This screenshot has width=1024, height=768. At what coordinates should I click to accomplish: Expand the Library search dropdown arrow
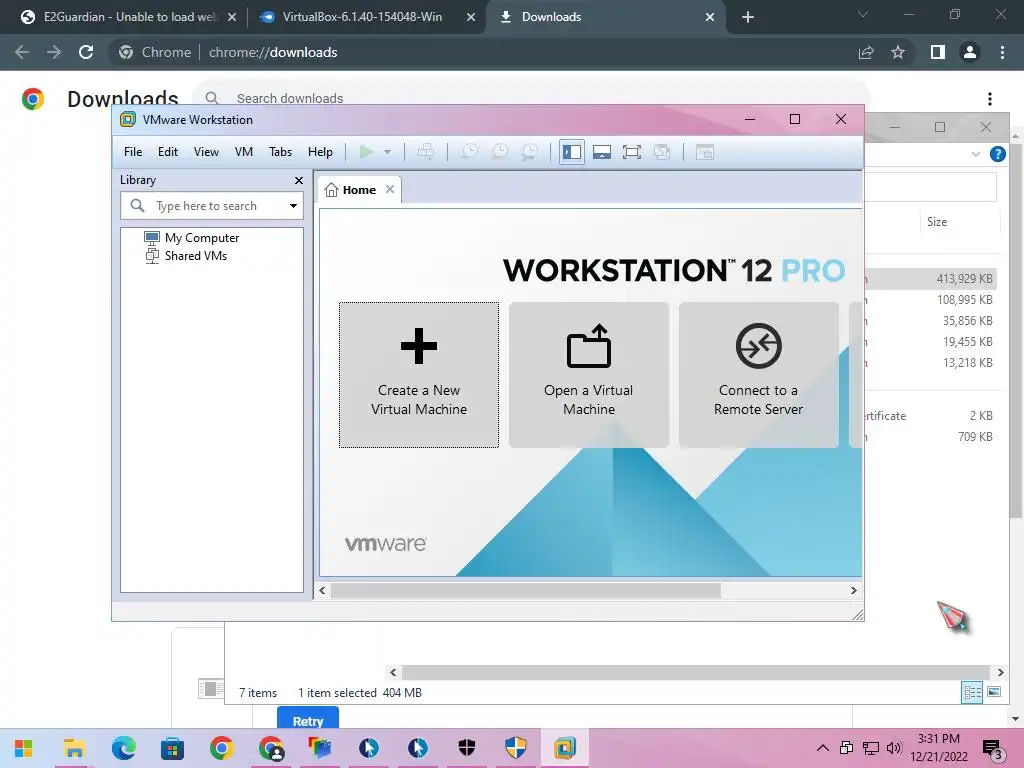[293, 206]
